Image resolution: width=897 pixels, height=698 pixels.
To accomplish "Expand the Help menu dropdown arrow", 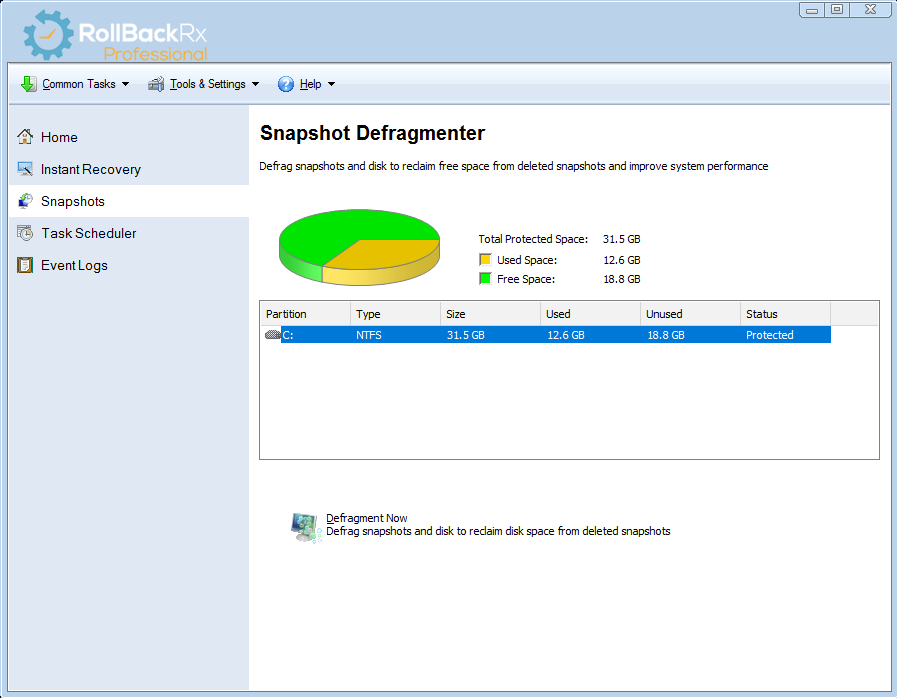I will pyautogui.click(x=332, y=84).
